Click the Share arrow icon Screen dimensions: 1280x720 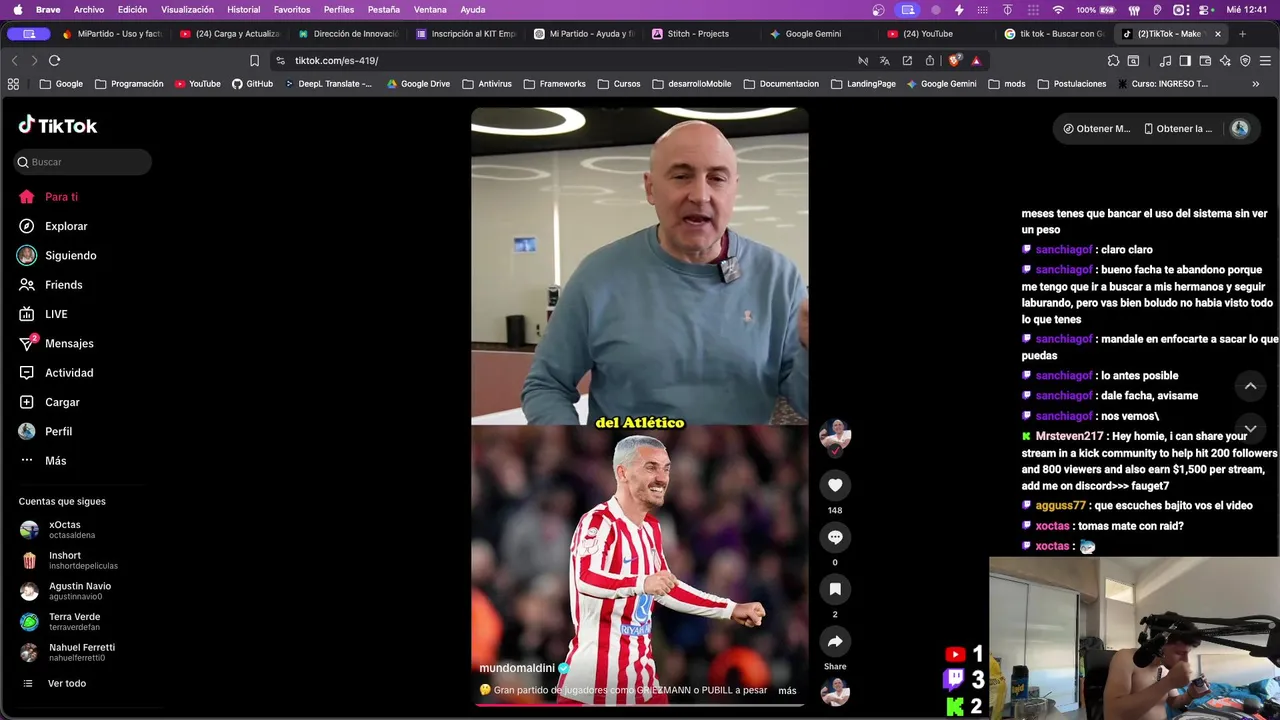pyautogui.click(x=835, y=641)
